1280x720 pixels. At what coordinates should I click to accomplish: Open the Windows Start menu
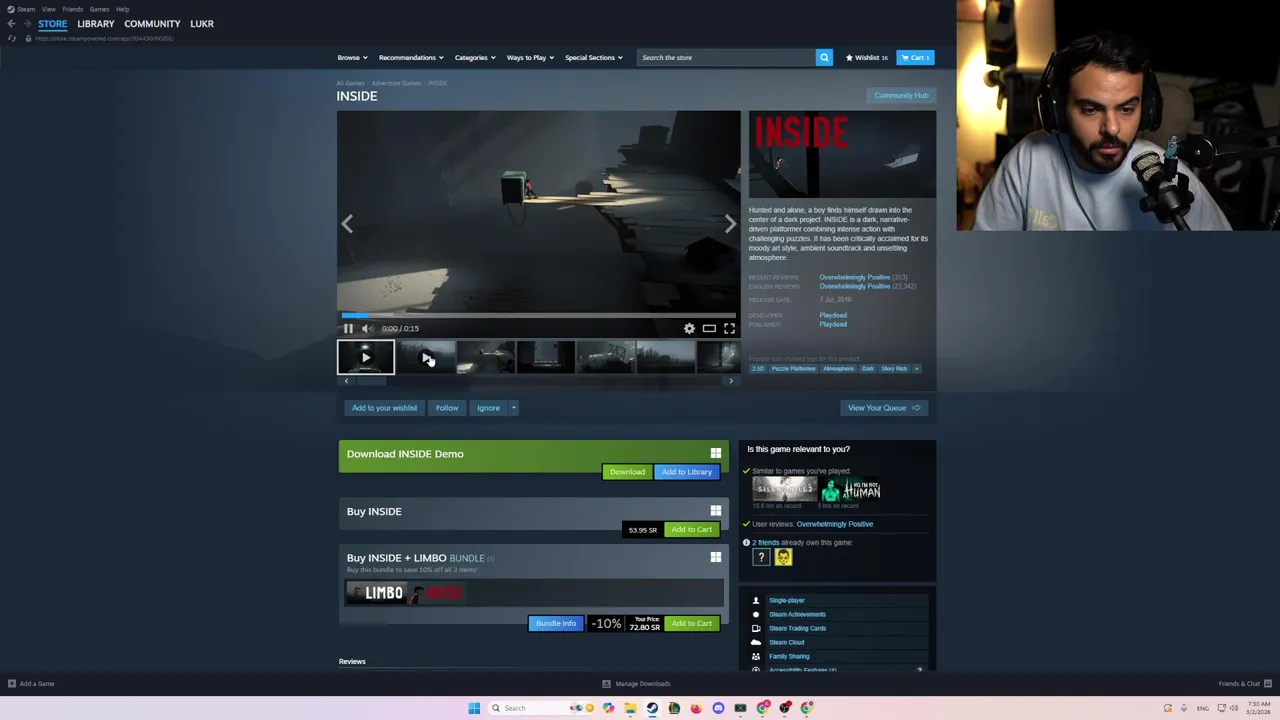pyautogui.click(x=474, y=708)
